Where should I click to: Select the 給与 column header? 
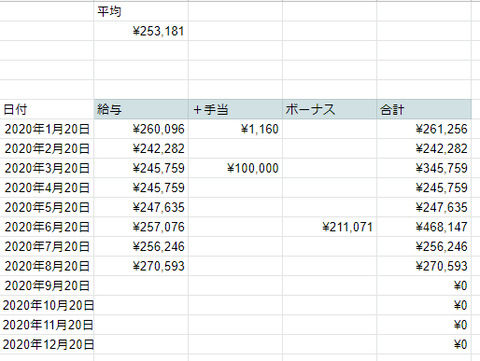(141, 109)
